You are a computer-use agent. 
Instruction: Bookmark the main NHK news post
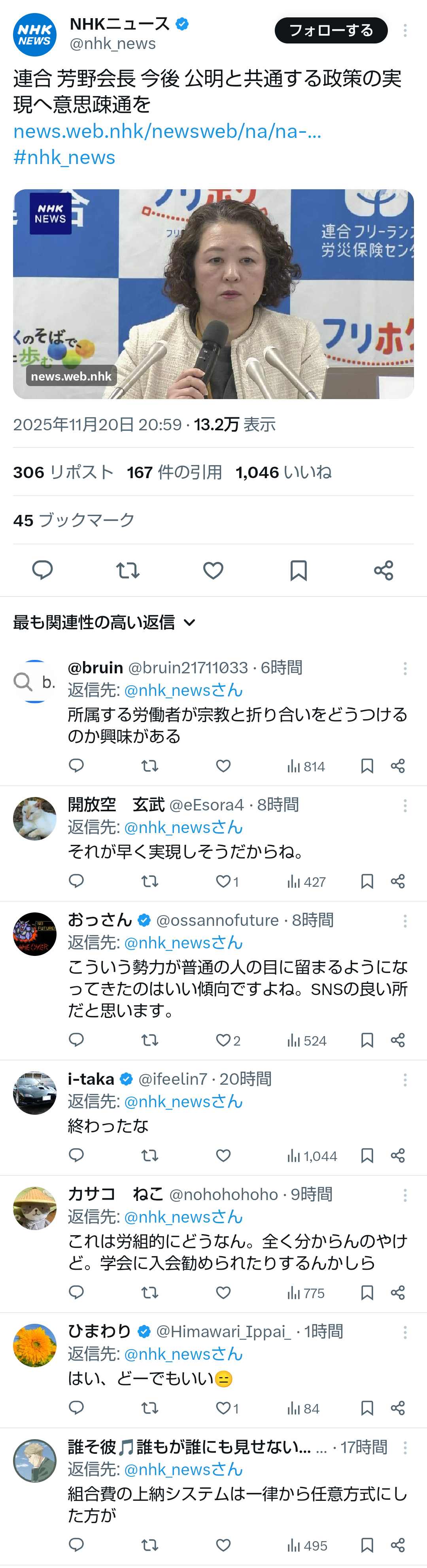click(x=299, y=570)
